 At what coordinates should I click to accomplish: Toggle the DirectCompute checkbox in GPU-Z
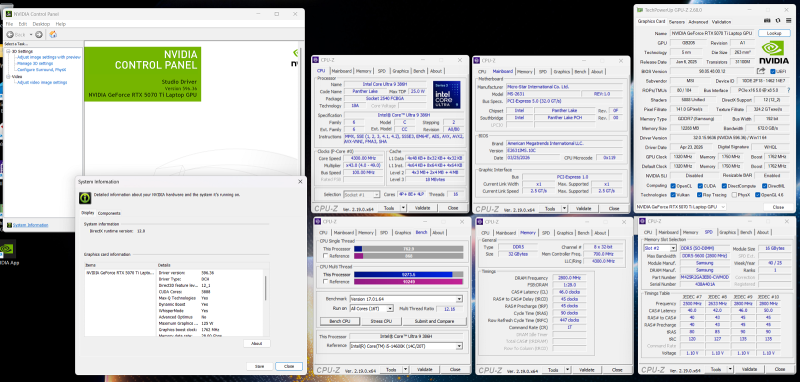[724, 186]
